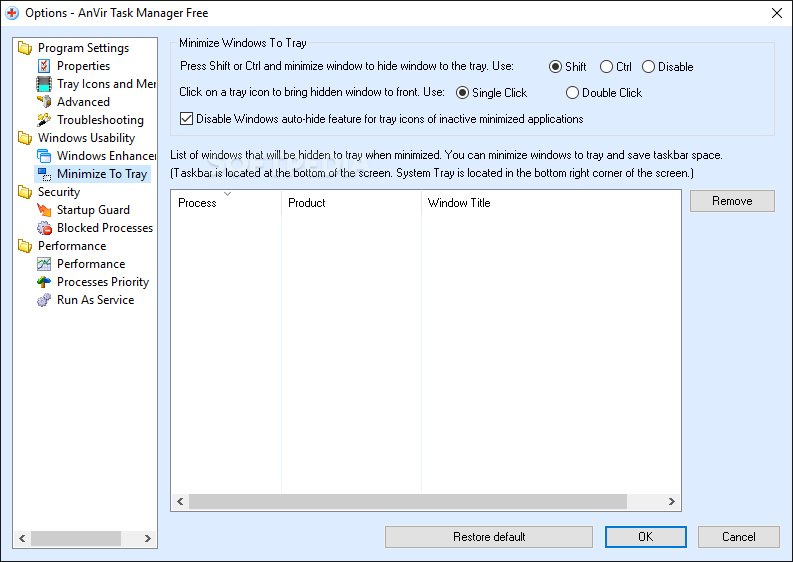Click the Run As Service gear icon
Screen dimensions: 793x562
[44, 300]
